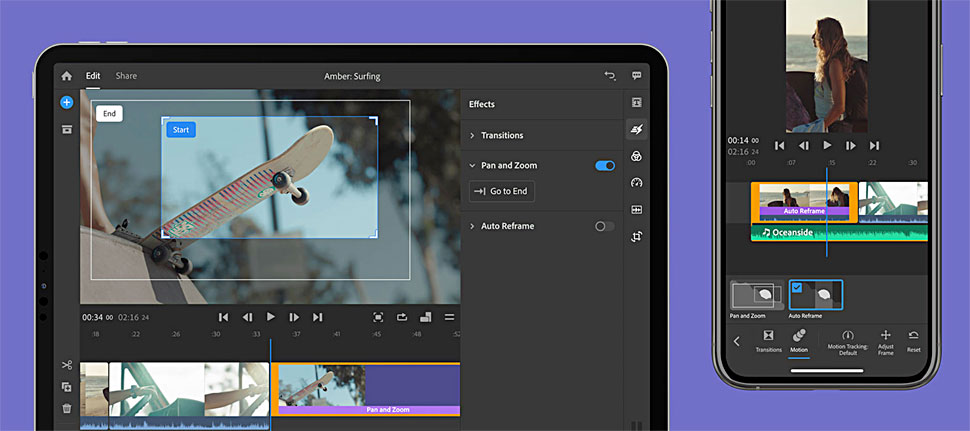Toggle fullscreen preview on tablet

378,317
